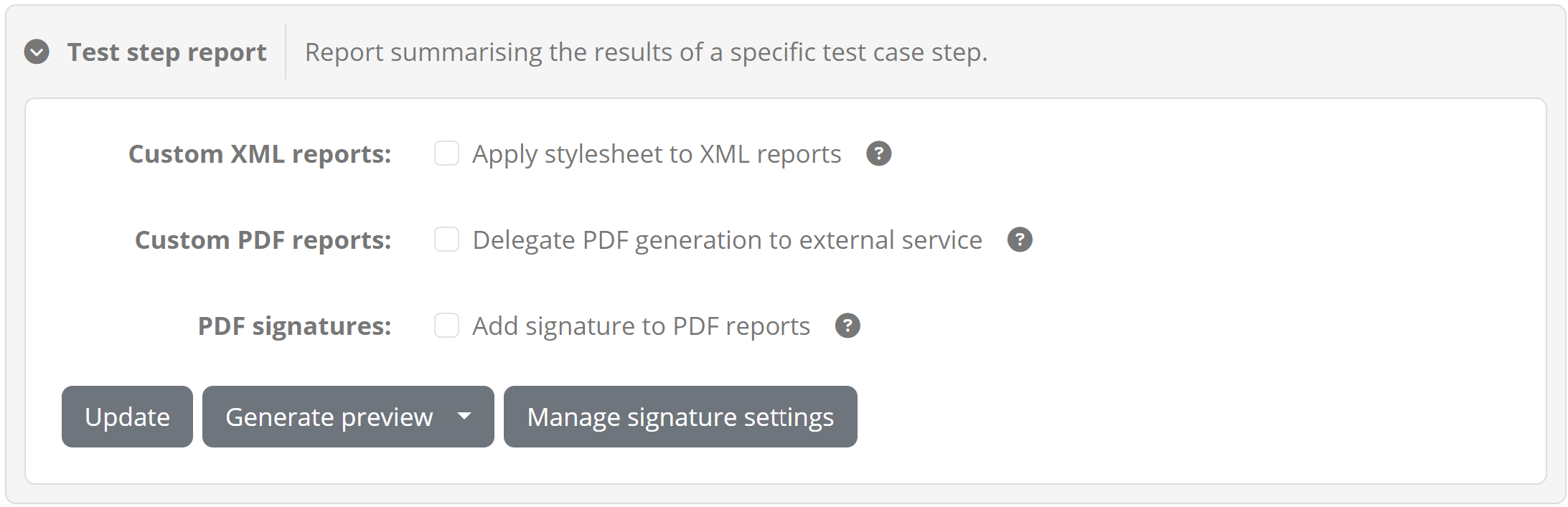The width and height of the screenshot is (1568, 507).
Task: Select the Custom PDF reports field label
Action: pos(263,240)
